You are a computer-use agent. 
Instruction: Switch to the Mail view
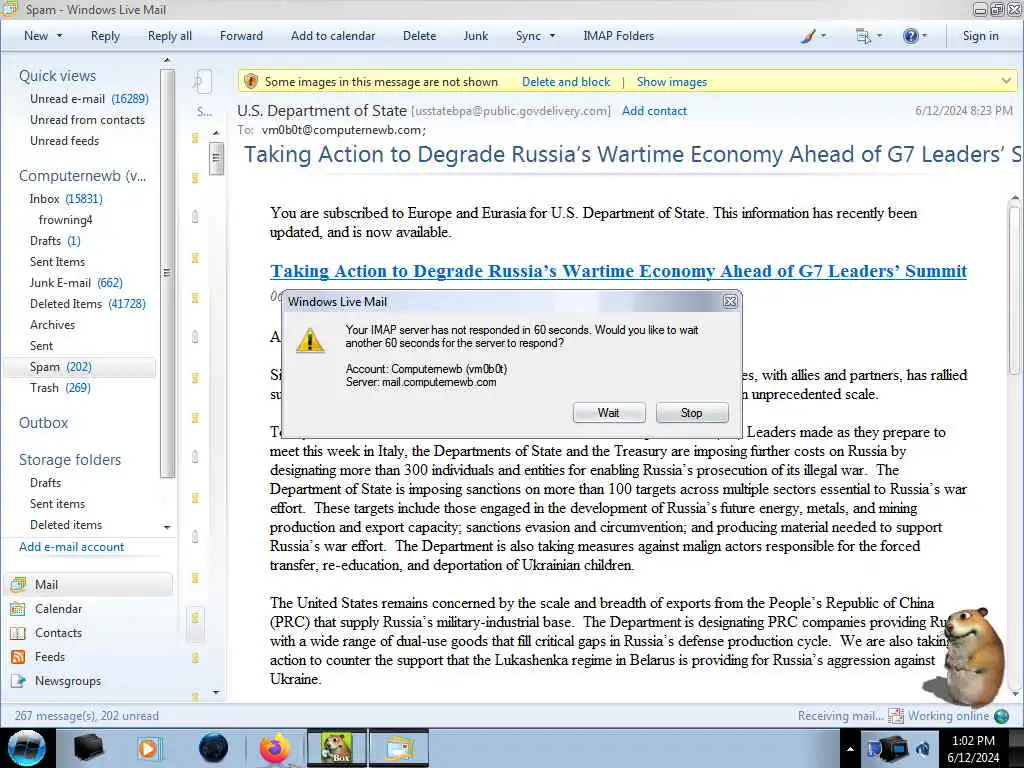[x=88, y=584]
